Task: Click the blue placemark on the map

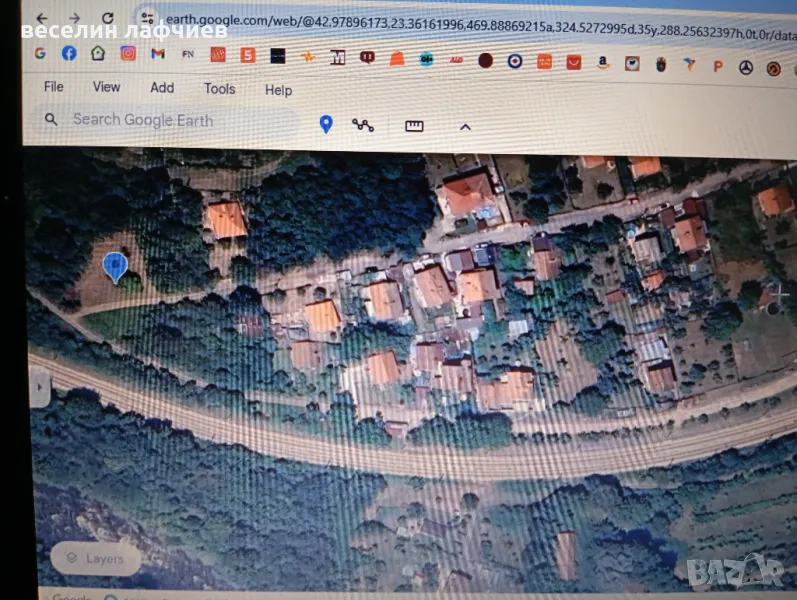Action: pos(115,266)
